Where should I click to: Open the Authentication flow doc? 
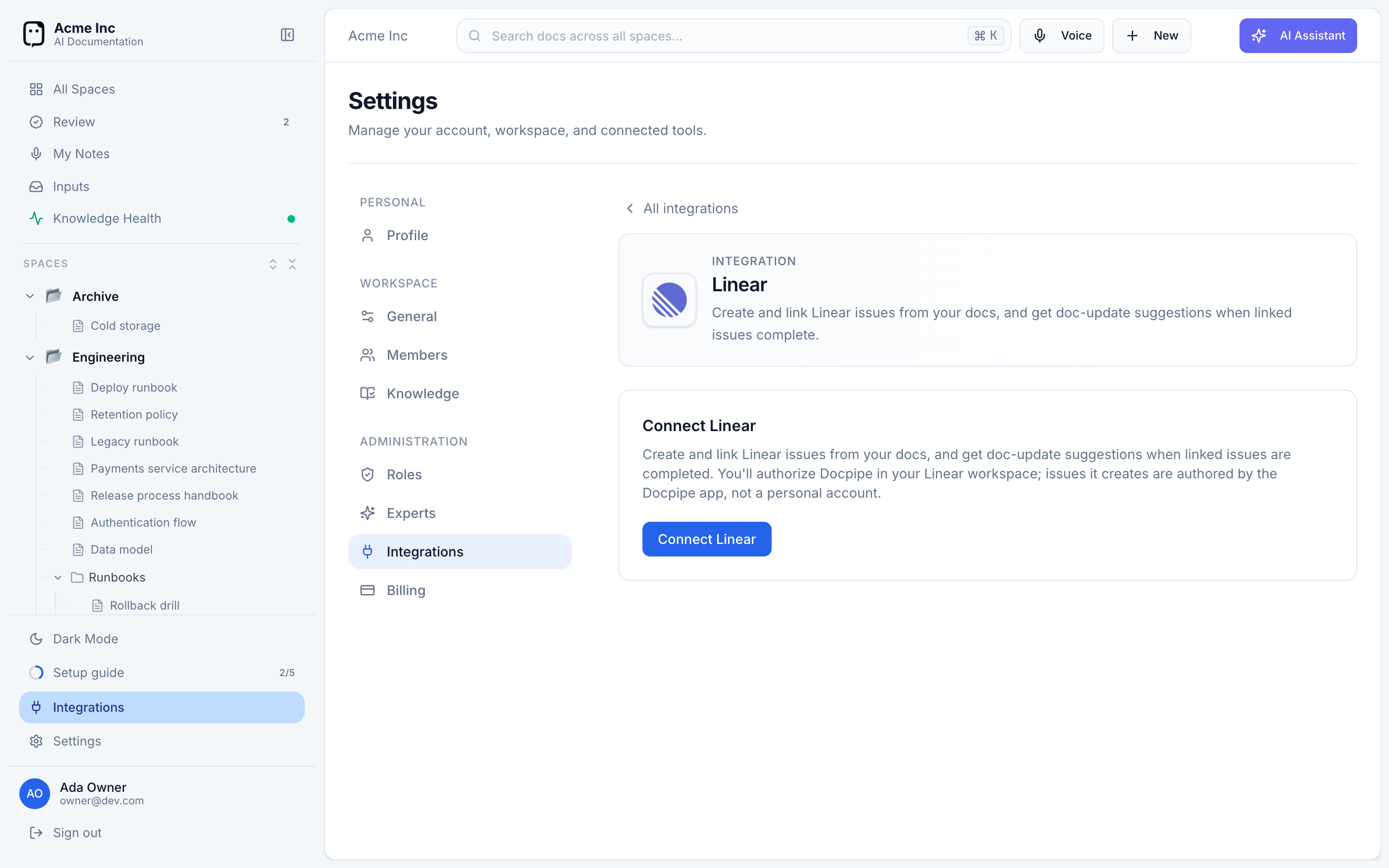pos(143,522)
